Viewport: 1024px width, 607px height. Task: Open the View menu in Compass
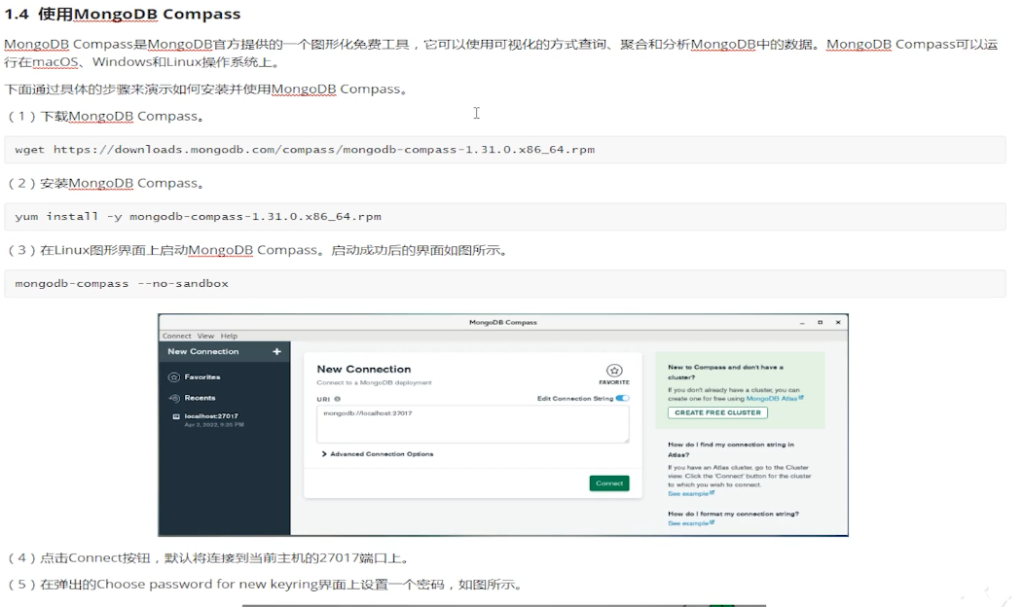(x=206, y=336)
